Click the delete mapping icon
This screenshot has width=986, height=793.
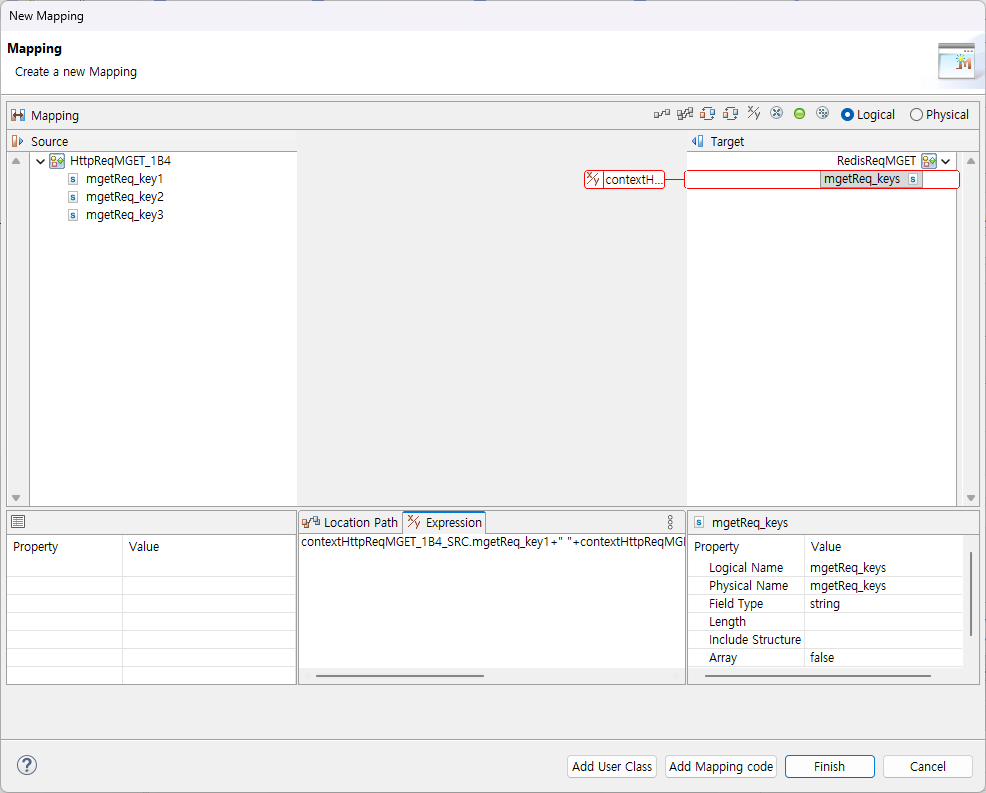point(776,113)
